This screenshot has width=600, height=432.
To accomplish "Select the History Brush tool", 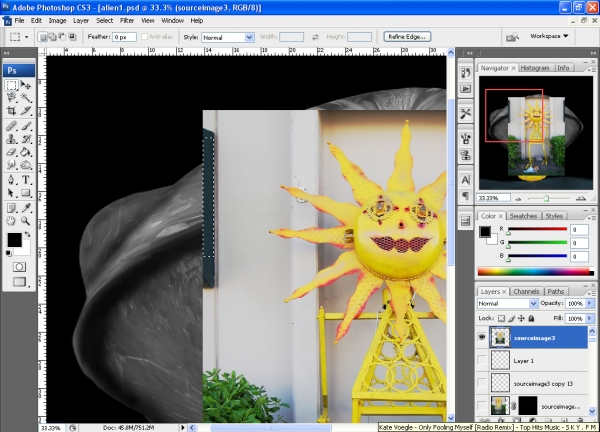I will [26, 139].
